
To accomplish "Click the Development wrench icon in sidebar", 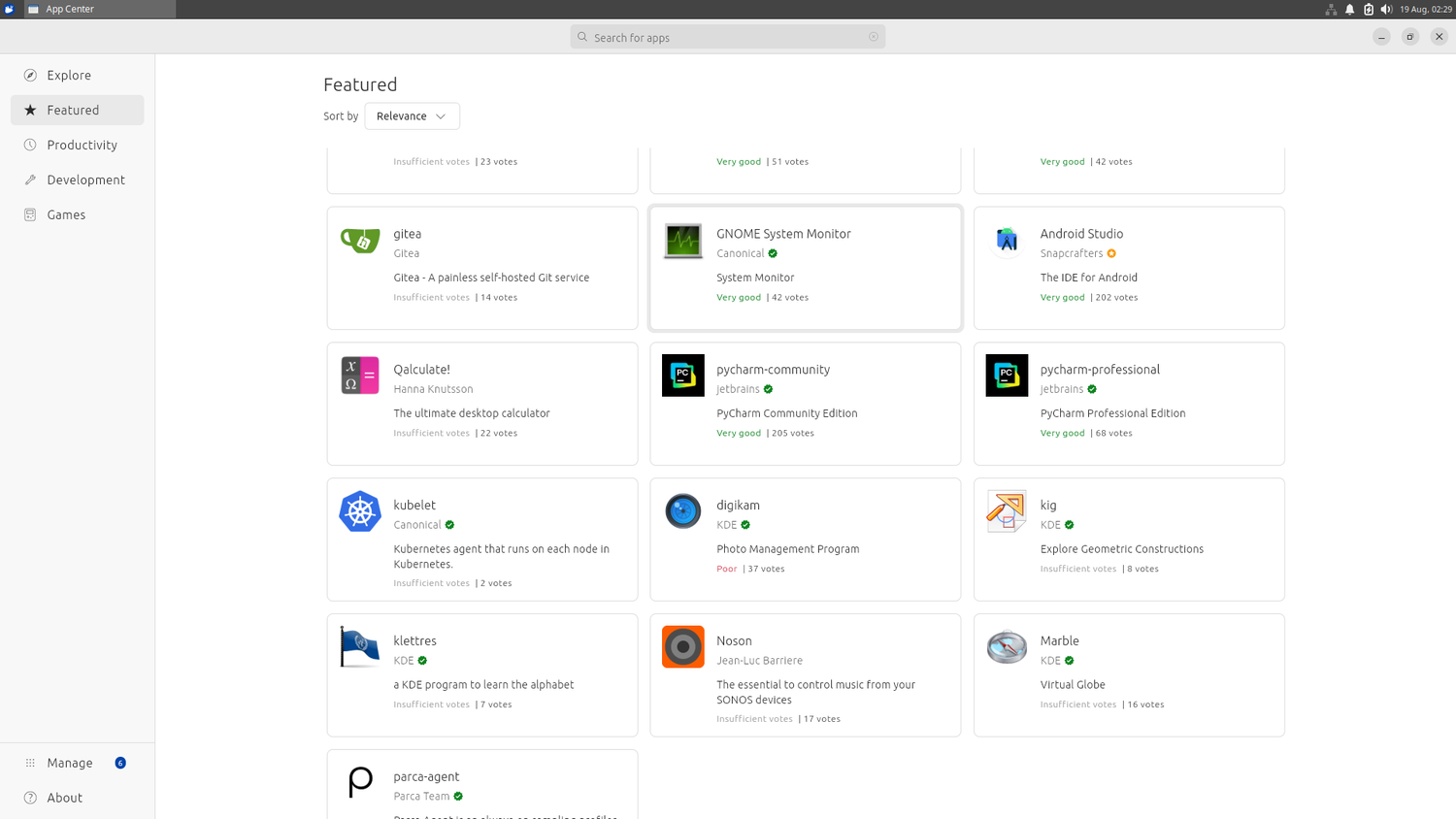I will (x=30, y=180).
